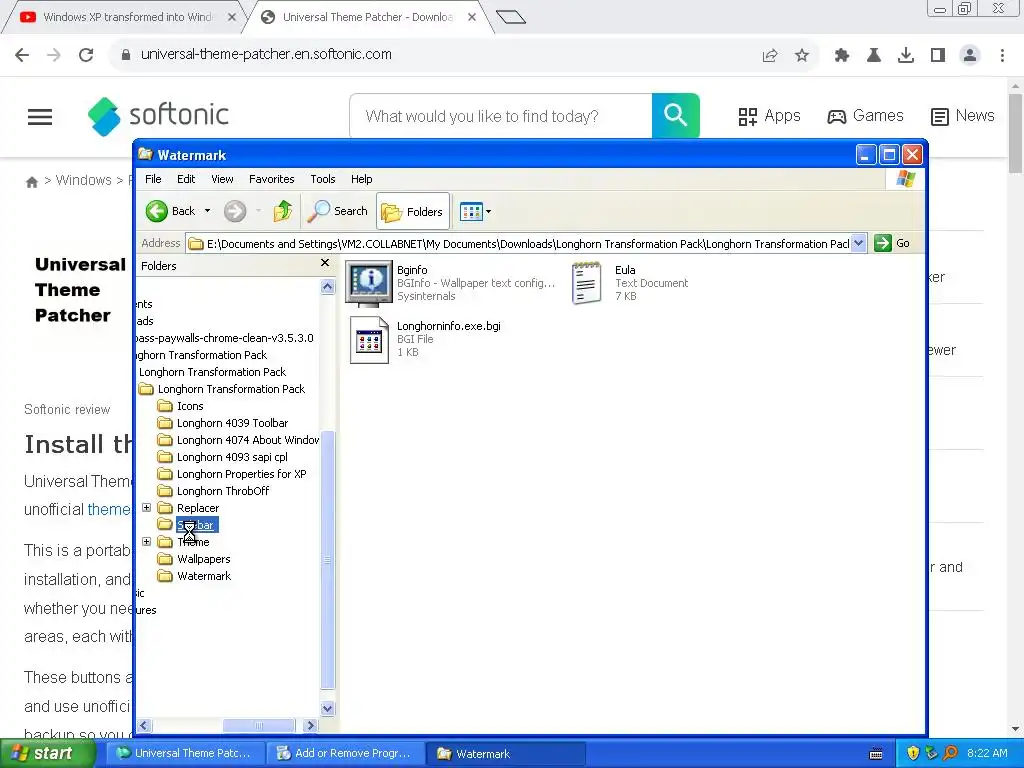Screen dimensions: 1024x768
Task: Select the Eula text document icon
Action: pos(586,283)
